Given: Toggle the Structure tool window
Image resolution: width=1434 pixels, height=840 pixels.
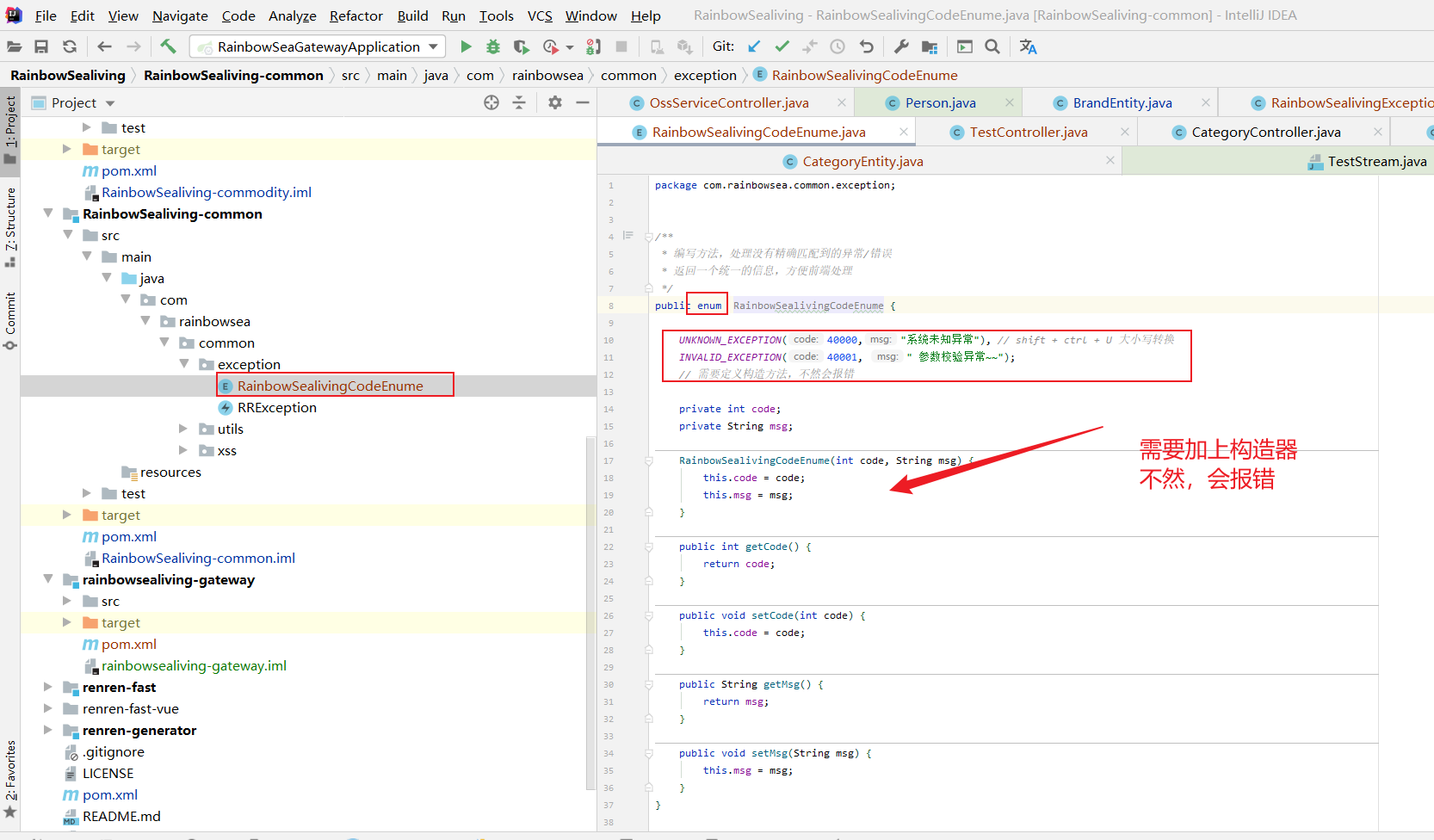Looking at the screenshot, I should 10,226.
